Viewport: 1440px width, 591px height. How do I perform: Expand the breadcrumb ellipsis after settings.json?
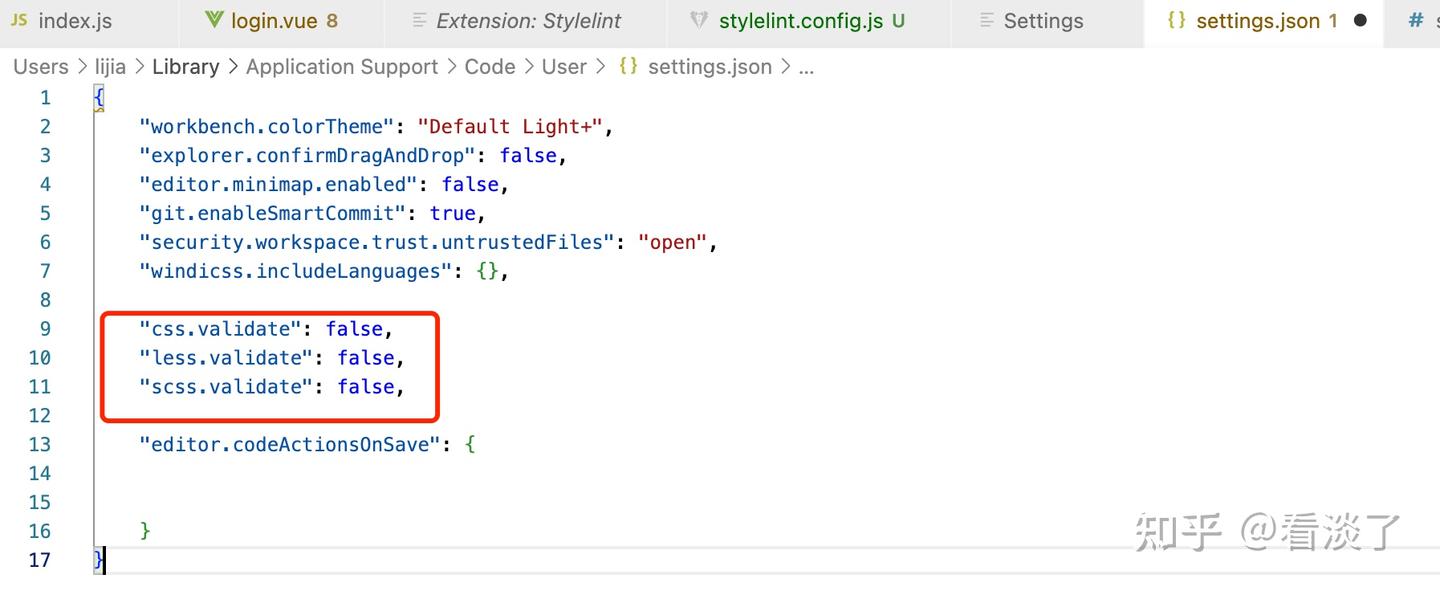(806, 67)
